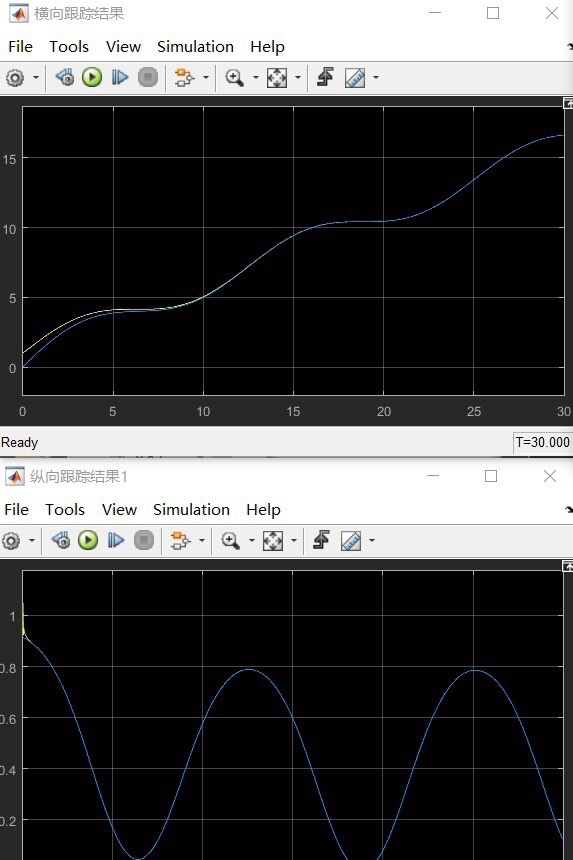Click toolbar overflow arrow in 纵向跟踪结果1 menu bar

pyautogui.click(x=570, y=510)
